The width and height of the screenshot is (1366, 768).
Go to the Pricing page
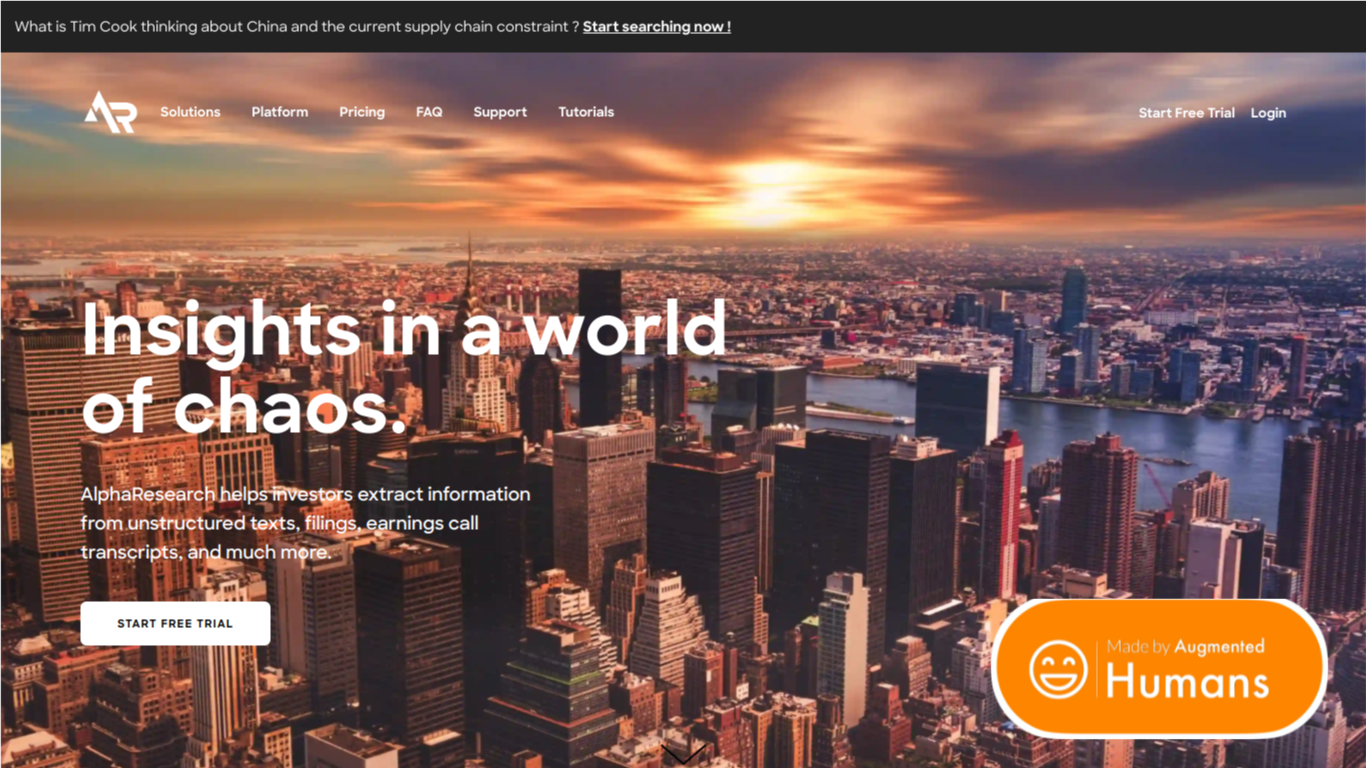coord(362,112)
